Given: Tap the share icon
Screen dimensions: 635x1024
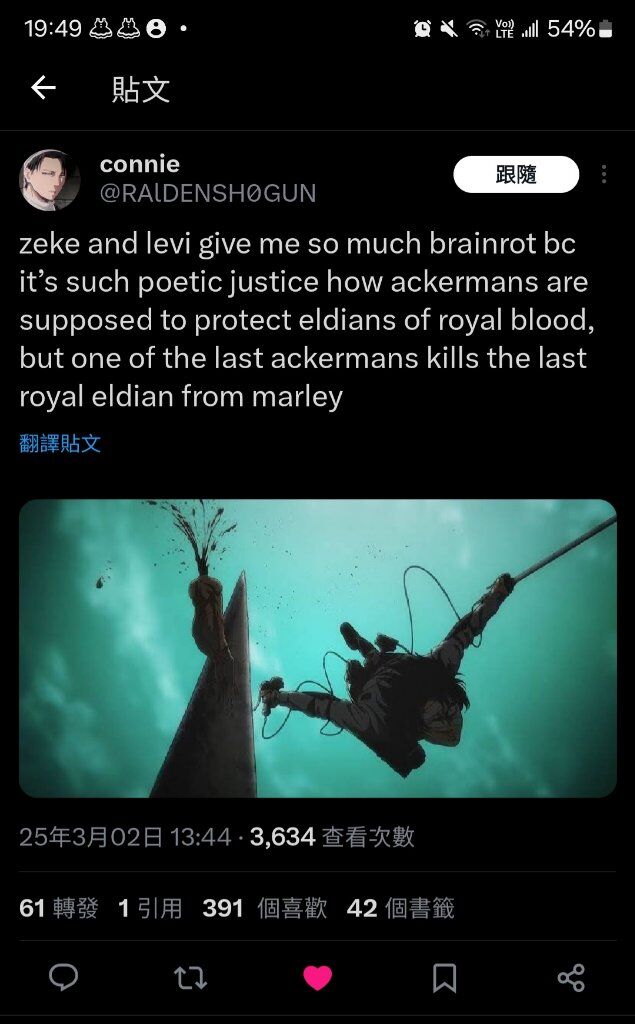Looking at the screenshot, I should pyautogui.click(x=571, y=978).
